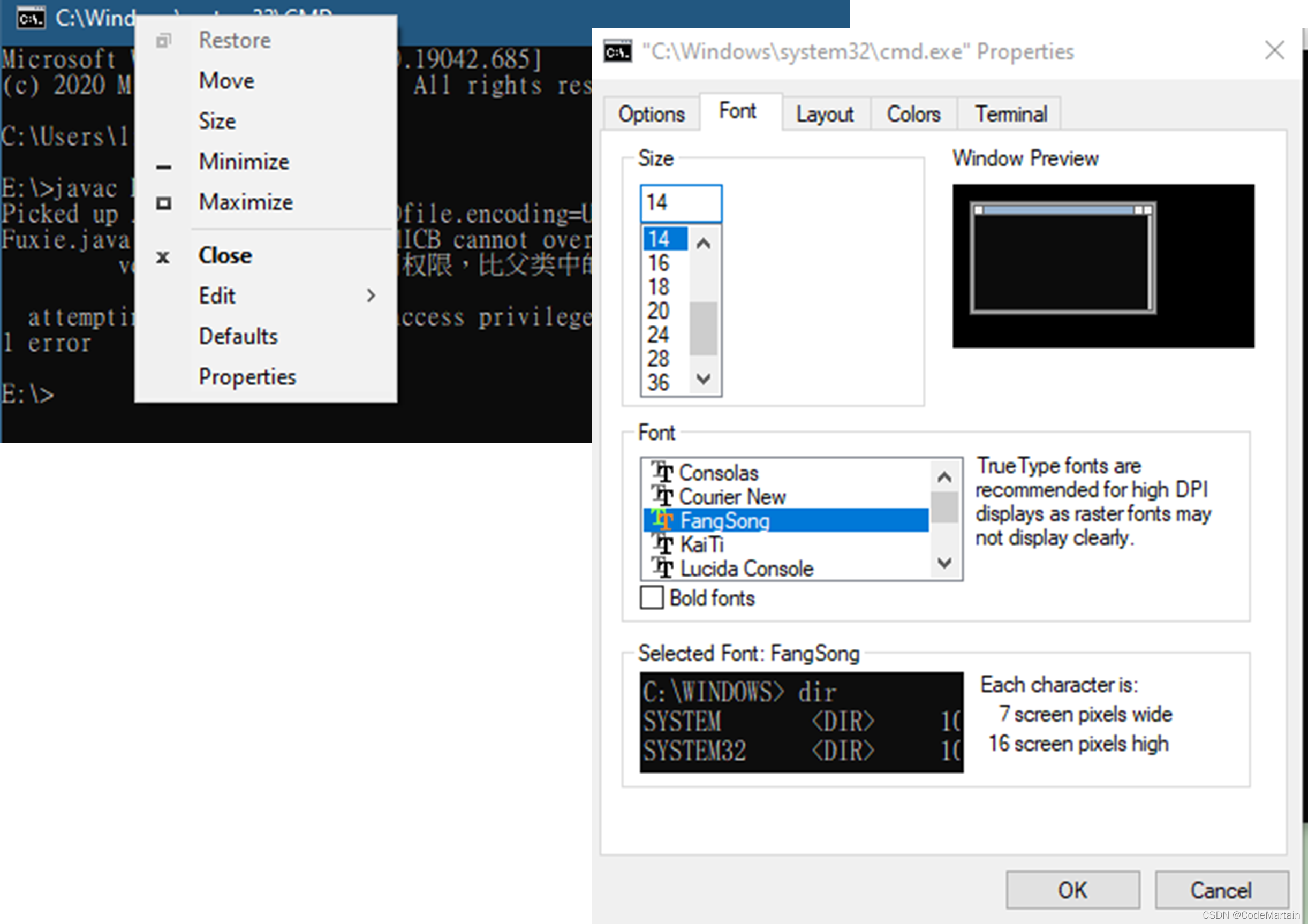Click the font size input field

tap(681, 203)
